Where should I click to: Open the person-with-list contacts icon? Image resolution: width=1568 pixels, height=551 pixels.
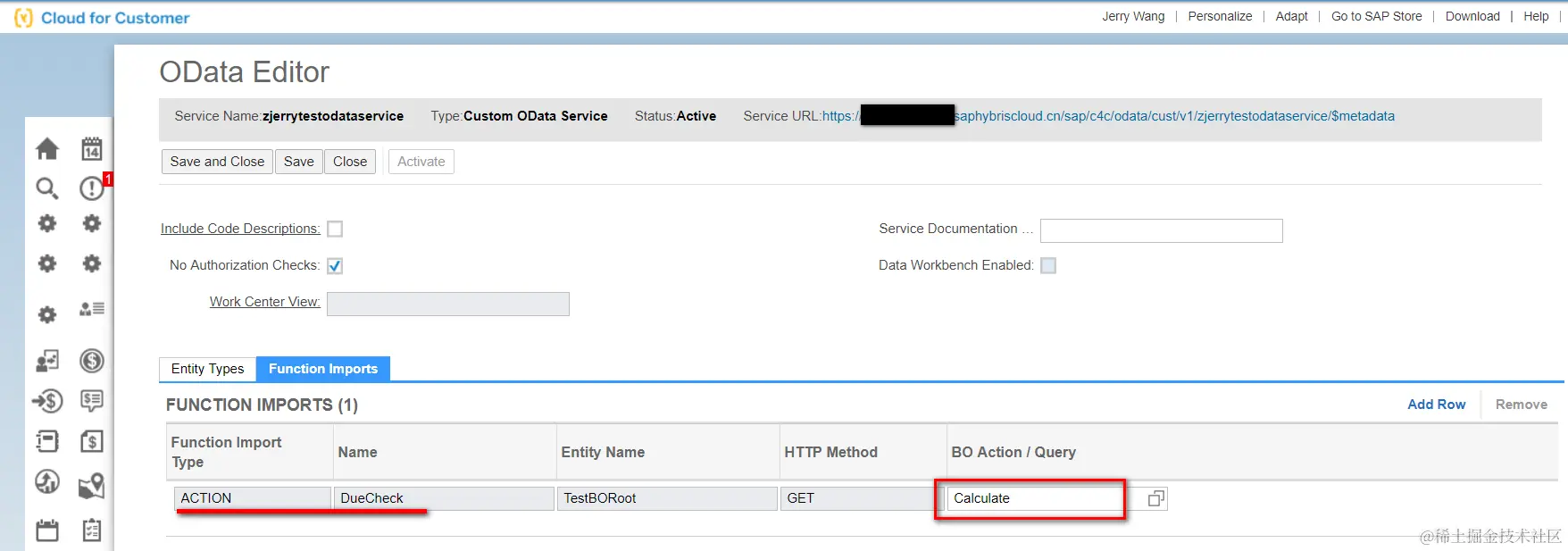pyautogui.click(x=92, y=309)
